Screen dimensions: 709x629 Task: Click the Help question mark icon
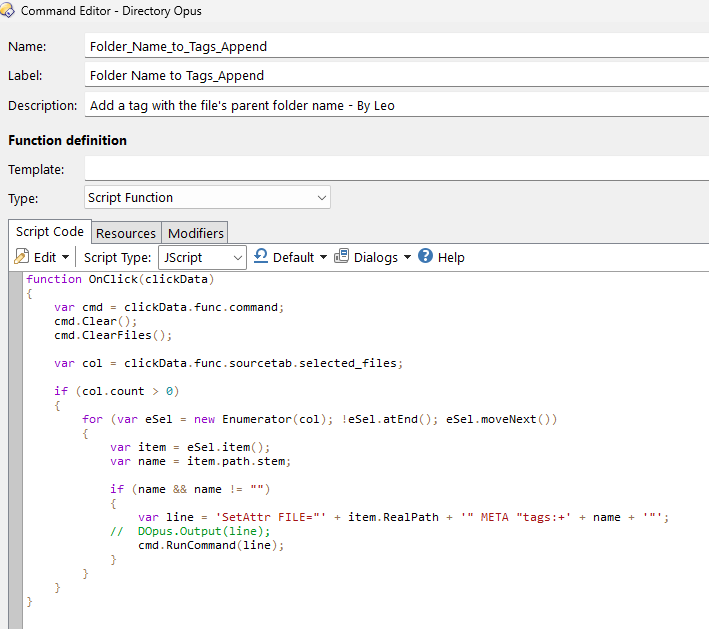pos(426,257)
